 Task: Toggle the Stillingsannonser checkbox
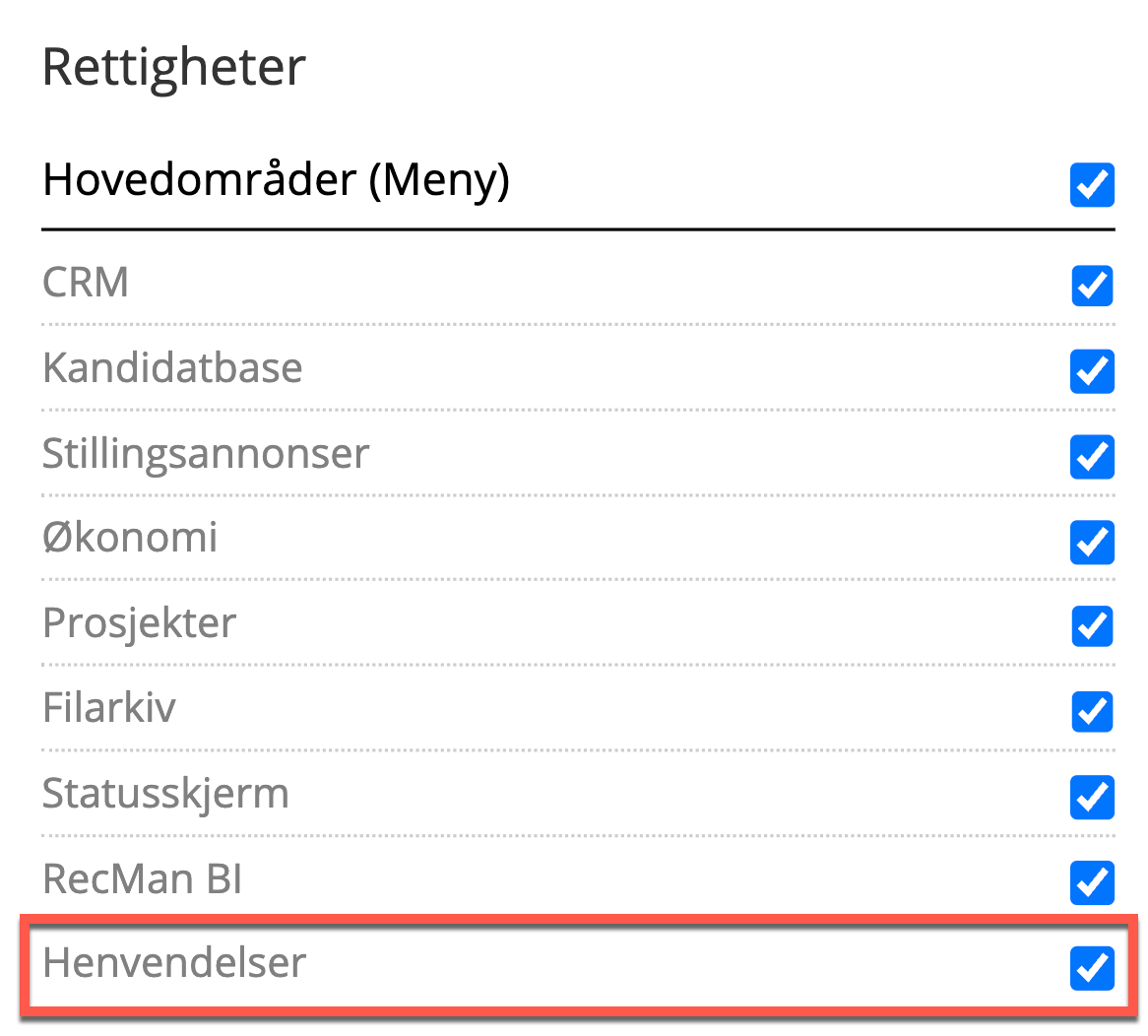coord(1092,457)
